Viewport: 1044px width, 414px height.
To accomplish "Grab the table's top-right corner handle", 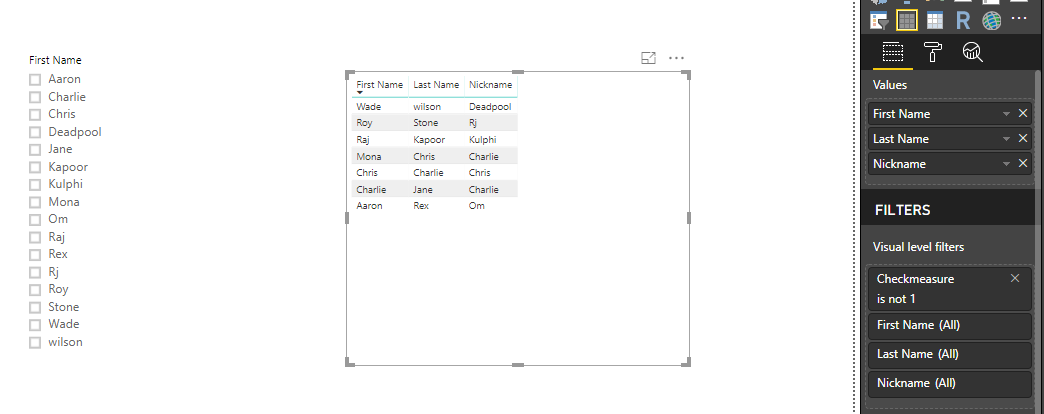I will (x=686, y=74).
